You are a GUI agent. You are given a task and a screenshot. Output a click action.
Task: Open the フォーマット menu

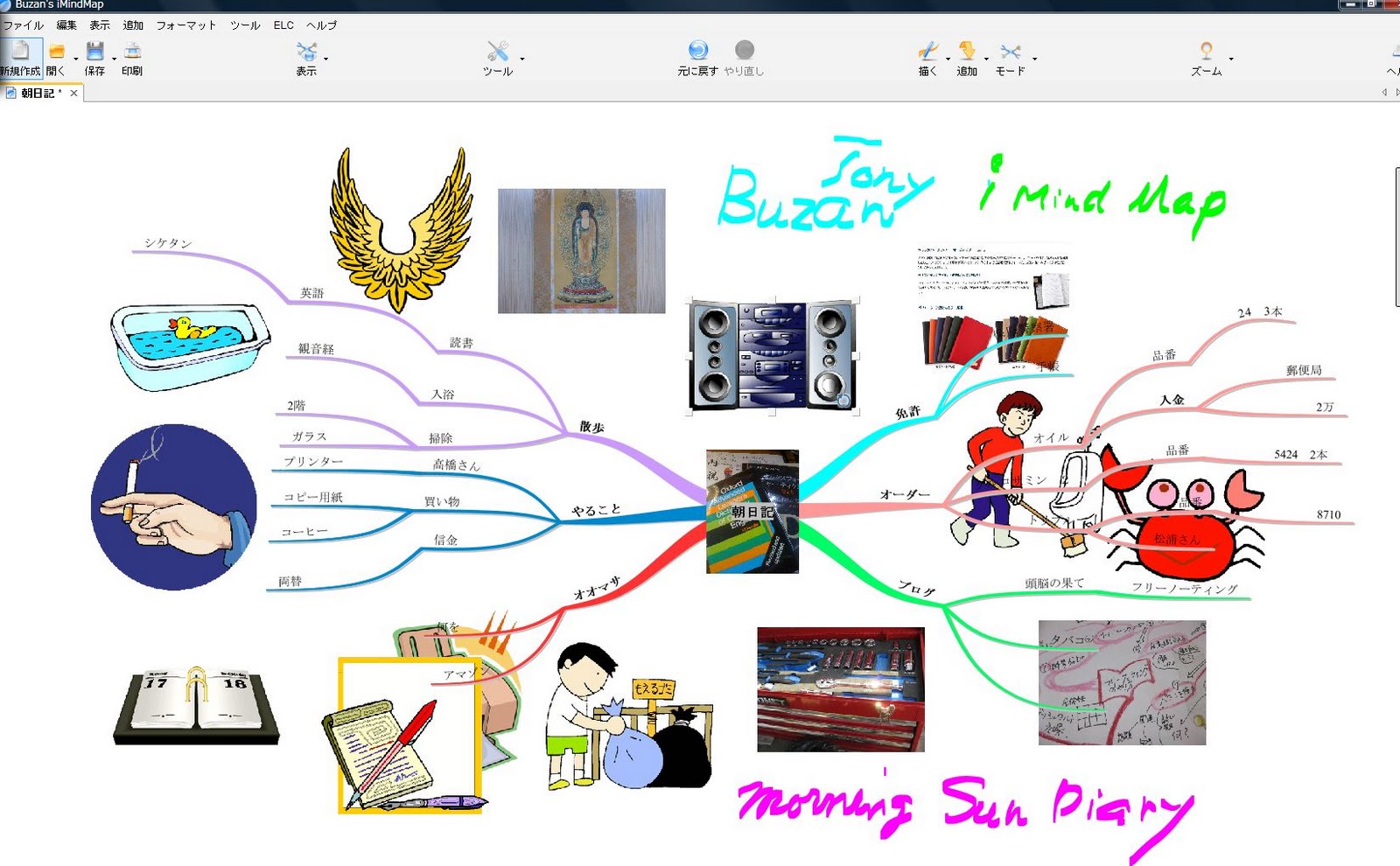186,25
